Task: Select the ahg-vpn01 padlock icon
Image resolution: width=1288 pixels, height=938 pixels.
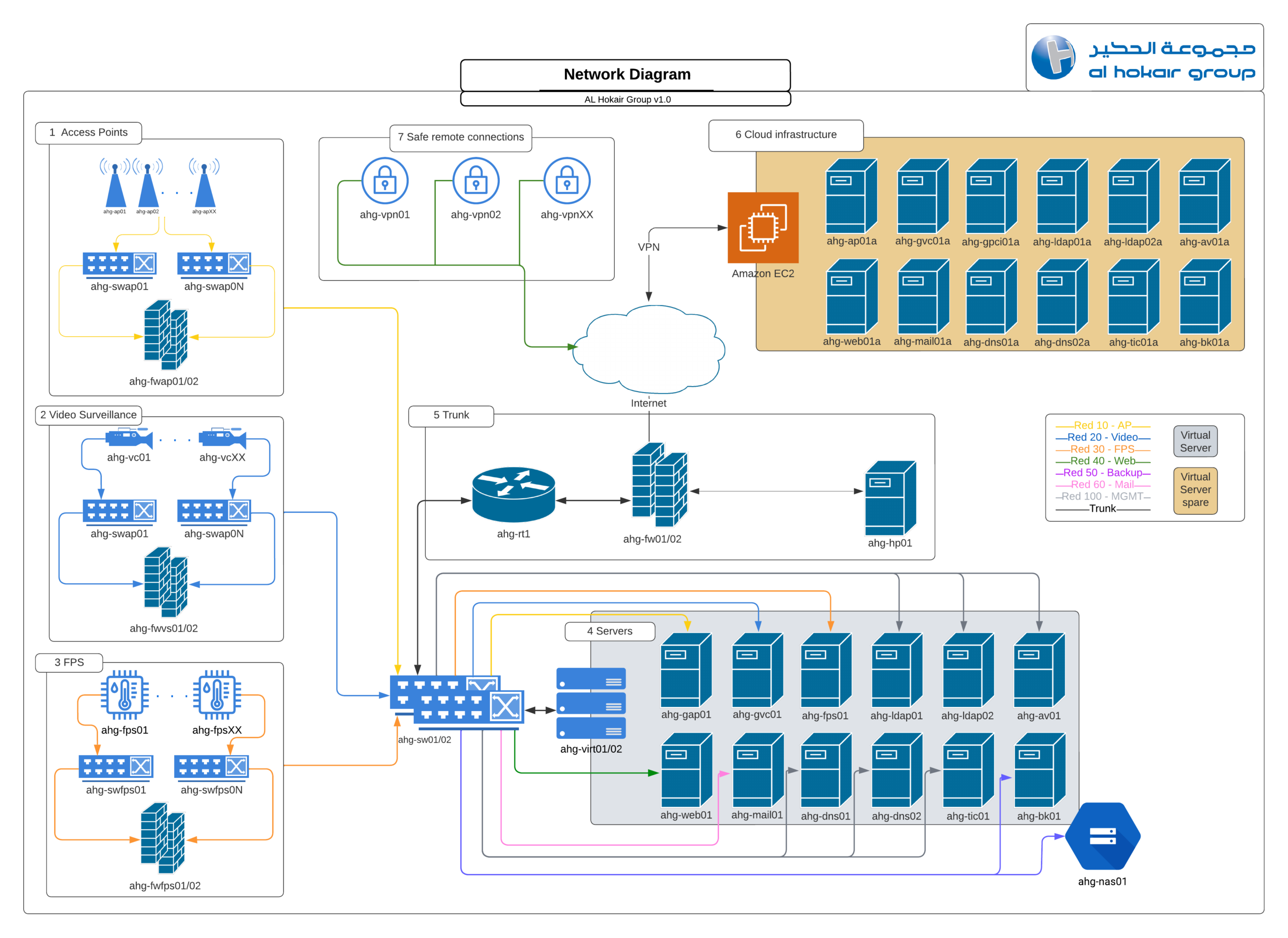Action: pyautogui.click(x=385, y=181)
